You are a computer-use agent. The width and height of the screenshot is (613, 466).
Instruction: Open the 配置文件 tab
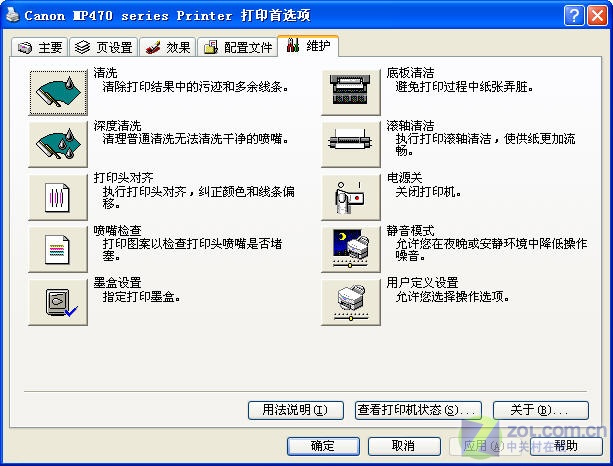[237, 47]
